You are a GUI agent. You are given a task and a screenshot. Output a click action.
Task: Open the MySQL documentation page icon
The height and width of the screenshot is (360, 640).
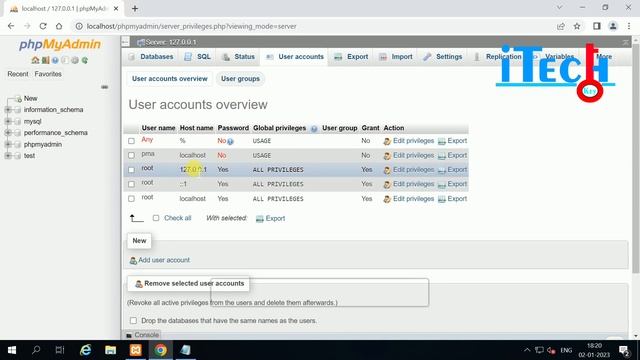pyautogui.click(x=65, y=60)
